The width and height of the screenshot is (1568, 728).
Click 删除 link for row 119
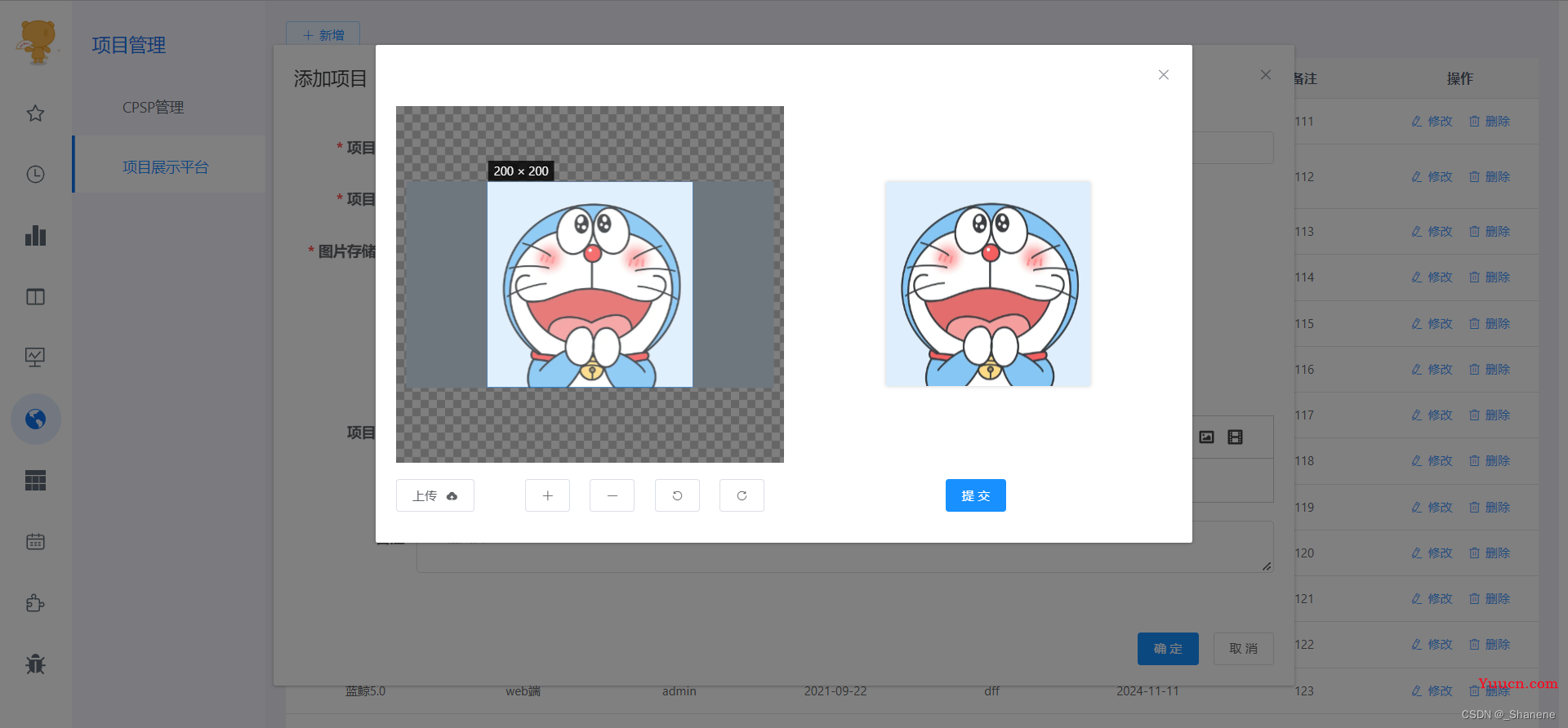1490,507
